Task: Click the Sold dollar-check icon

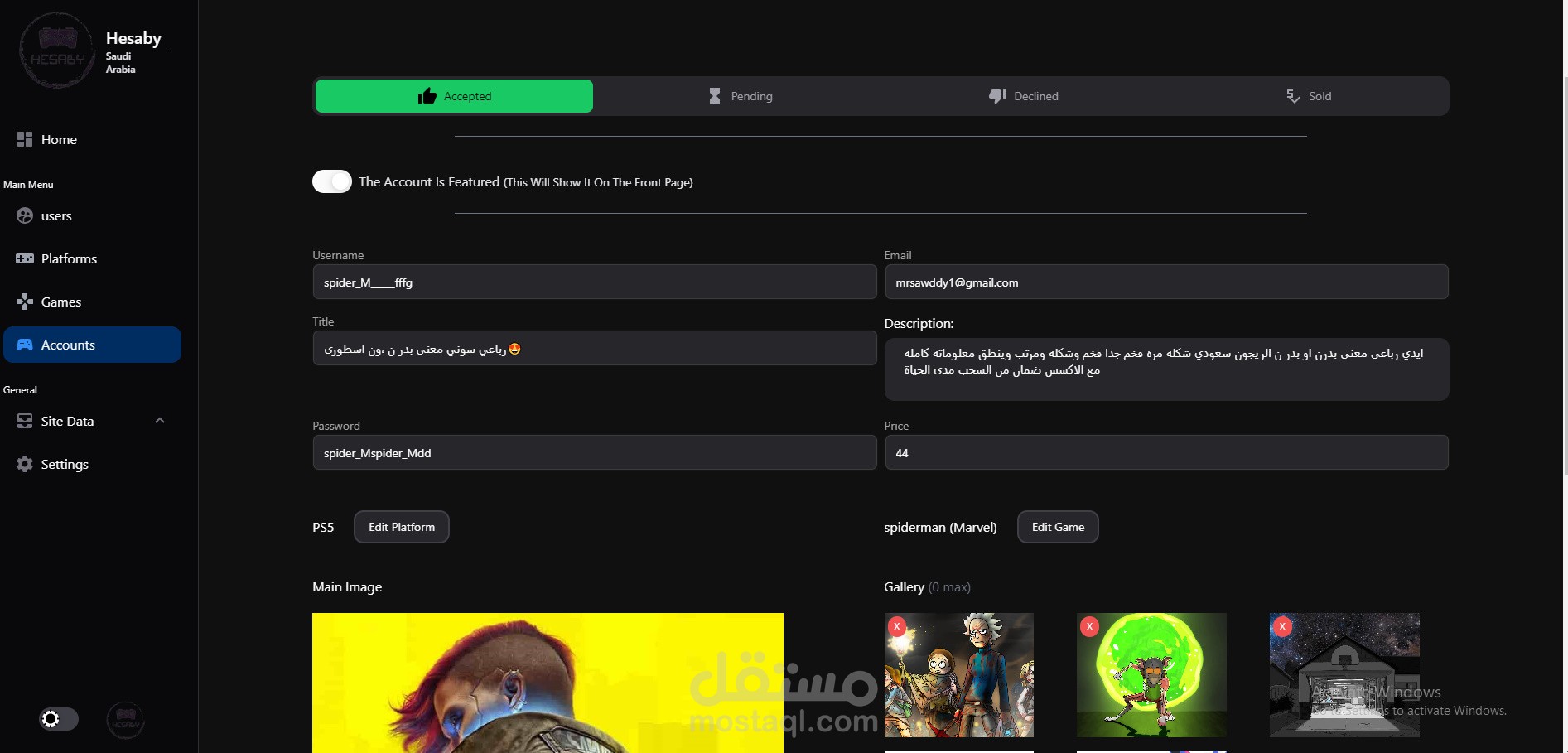Action: (1292, 96)
